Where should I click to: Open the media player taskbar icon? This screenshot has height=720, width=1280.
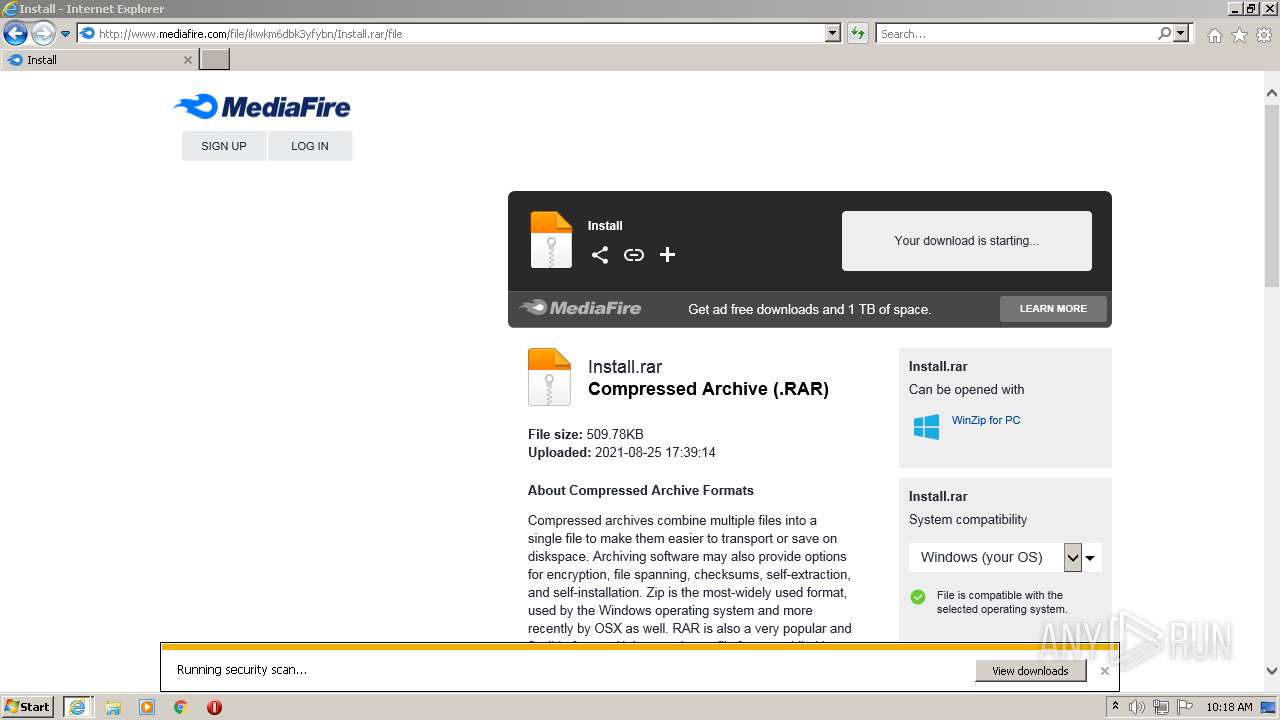(147, 707)
